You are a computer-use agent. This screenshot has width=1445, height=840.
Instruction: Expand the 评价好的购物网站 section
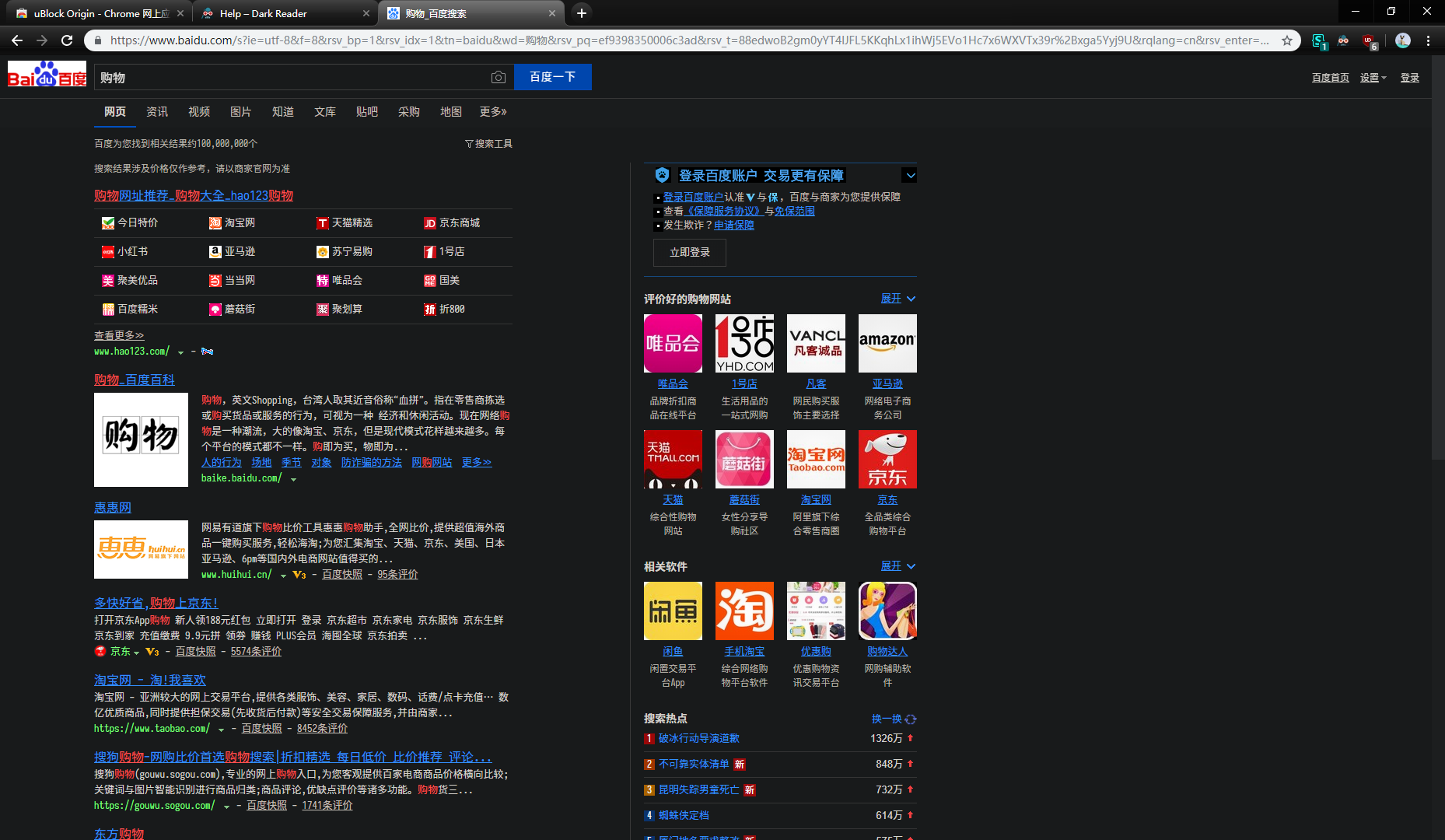pyautogui.click(x=898, y=299)
